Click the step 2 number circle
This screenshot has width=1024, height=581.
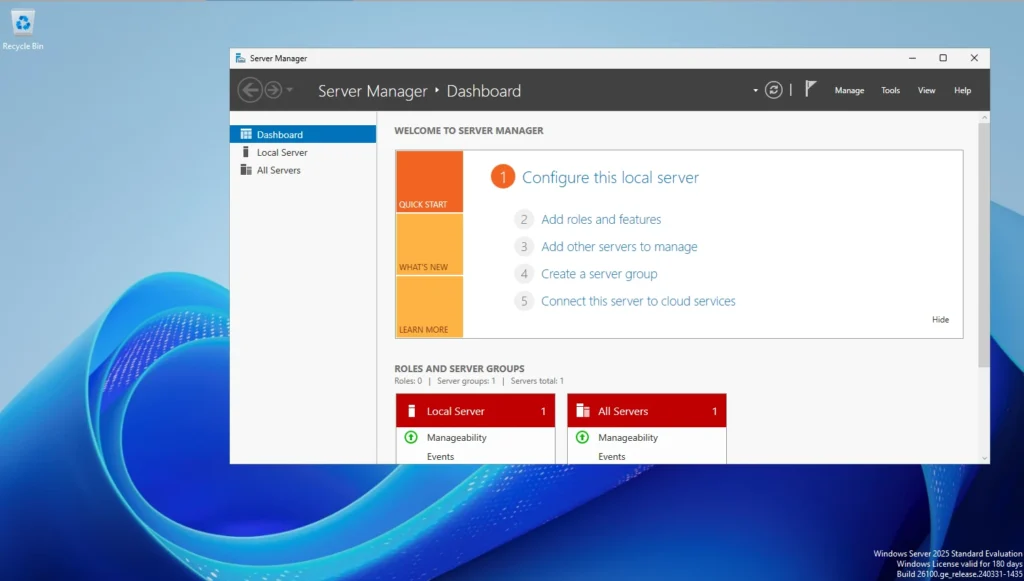524,219
